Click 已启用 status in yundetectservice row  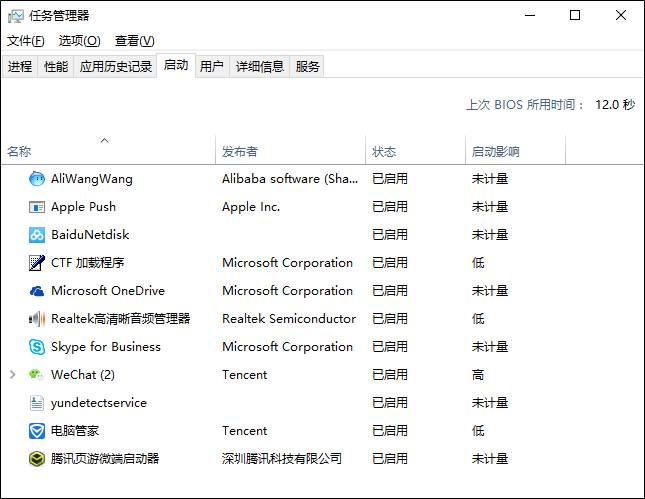pyautogui.click(x=390, y=403)
